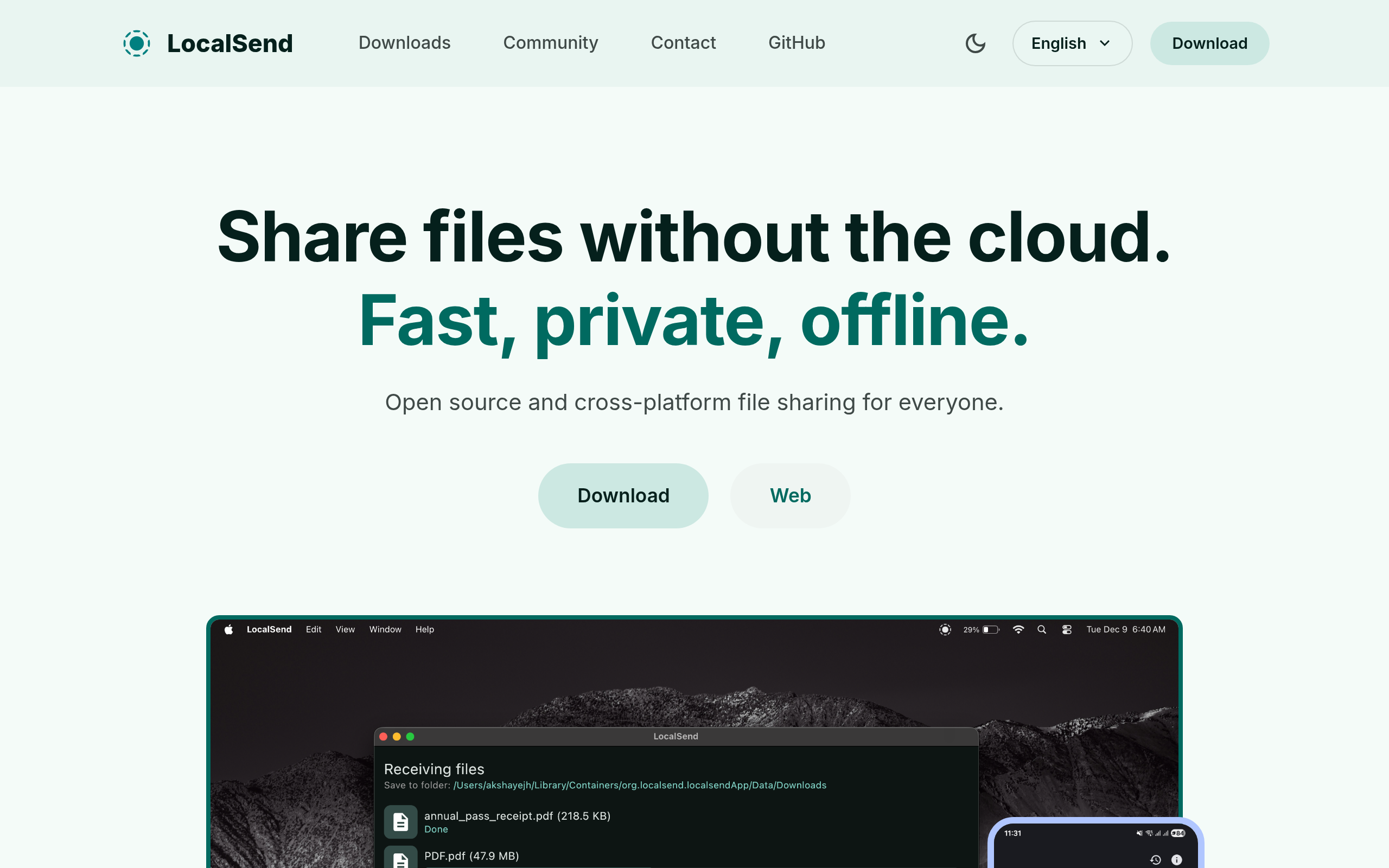The height and width of the screenshot is (868, 1389).
Task: Click the annual_pass_receipt.pdf file icon
Action: (x=400, y=821)
